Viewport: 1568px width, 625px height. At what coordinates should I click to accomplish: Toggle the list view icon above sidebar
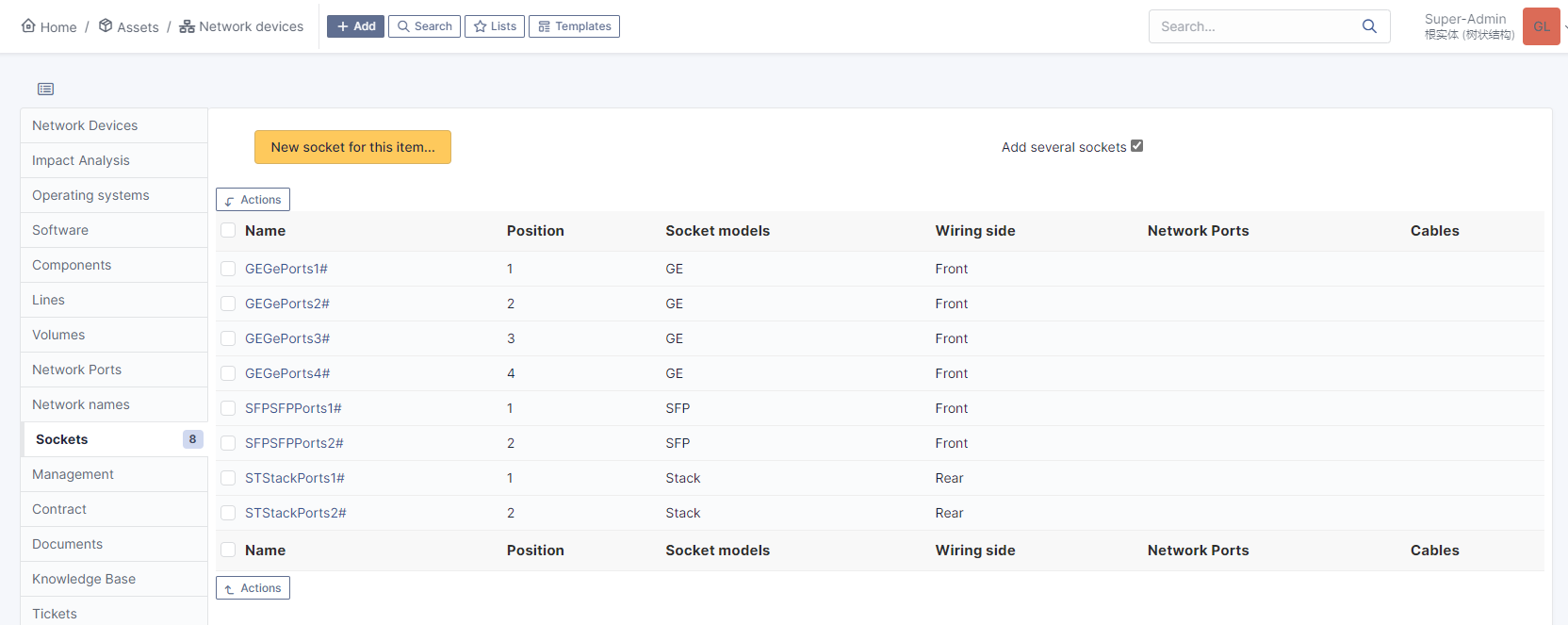click(x=46, y=89)
